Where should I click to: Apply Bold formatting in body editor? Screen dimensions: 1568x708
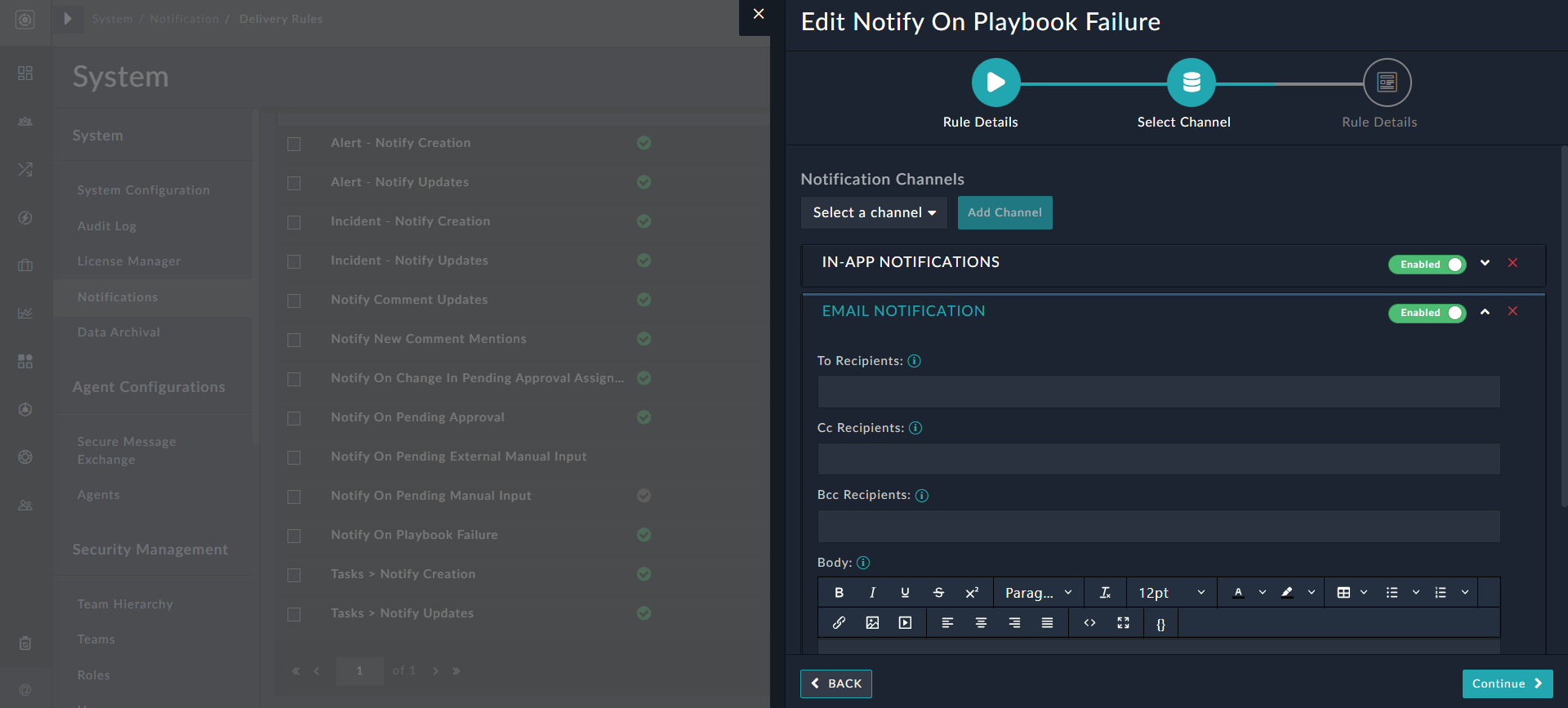(839, 593)
